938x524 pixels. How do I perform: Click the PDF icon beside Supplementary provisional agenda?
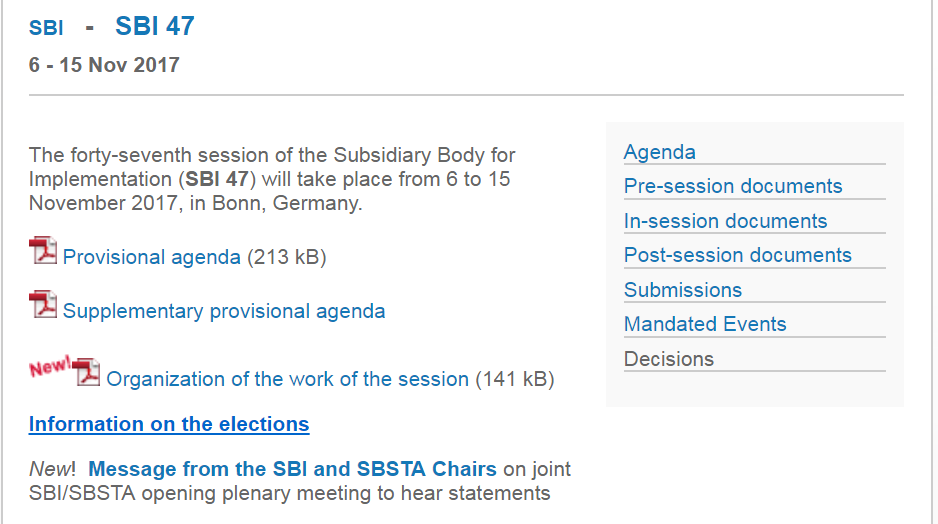[x=43, y=304]
